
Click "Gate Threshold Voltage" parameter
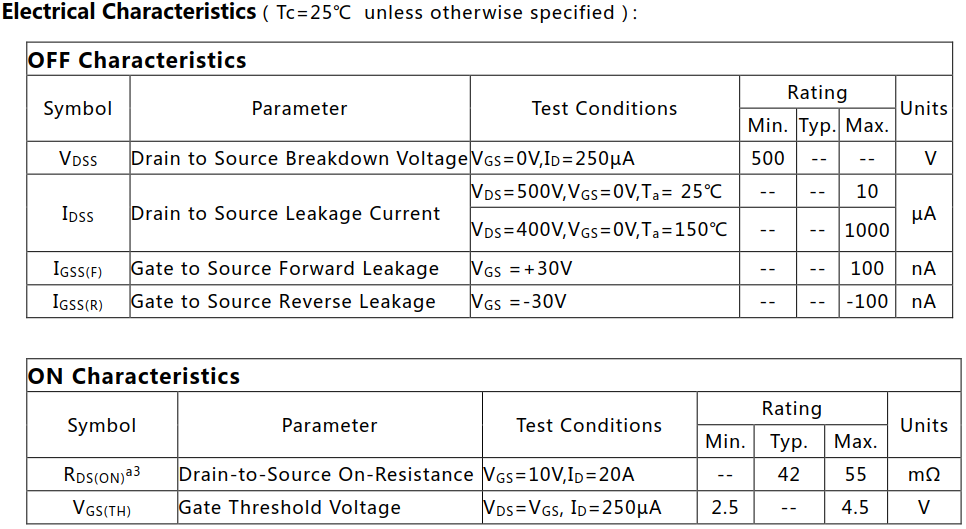coord(290,508)
